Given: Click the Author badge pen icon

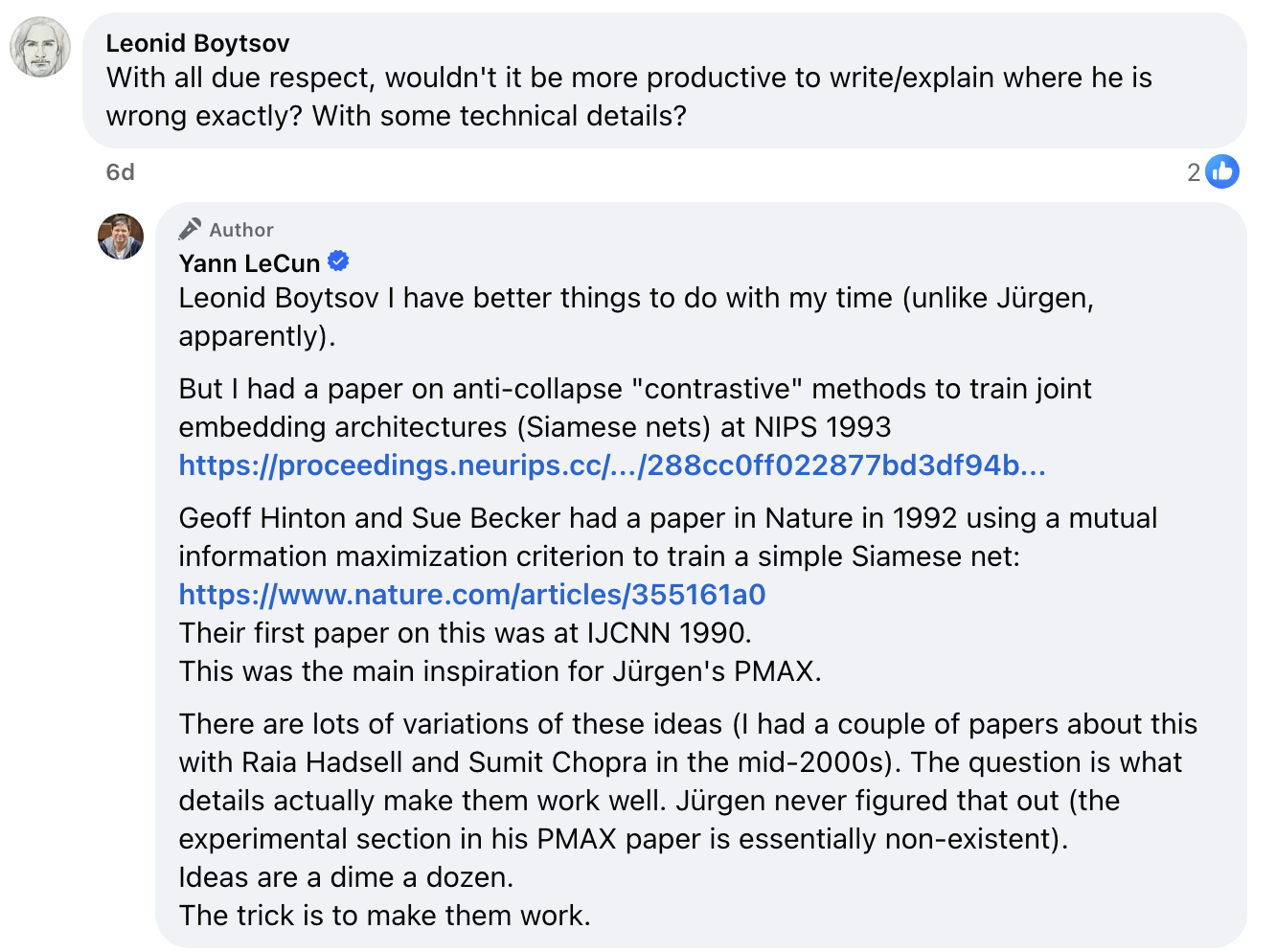Looking at the screenshot, I should point(190,229).
